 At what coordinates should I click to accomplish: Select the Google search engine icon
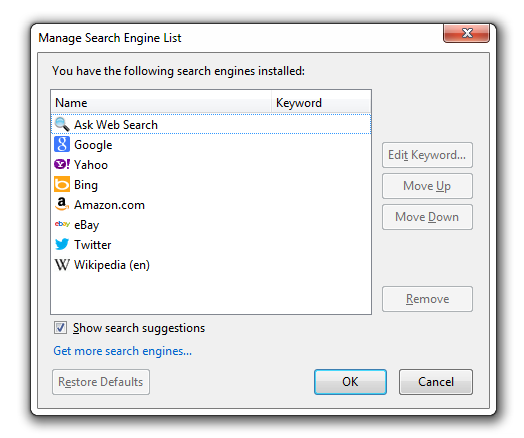click(62, 144)
